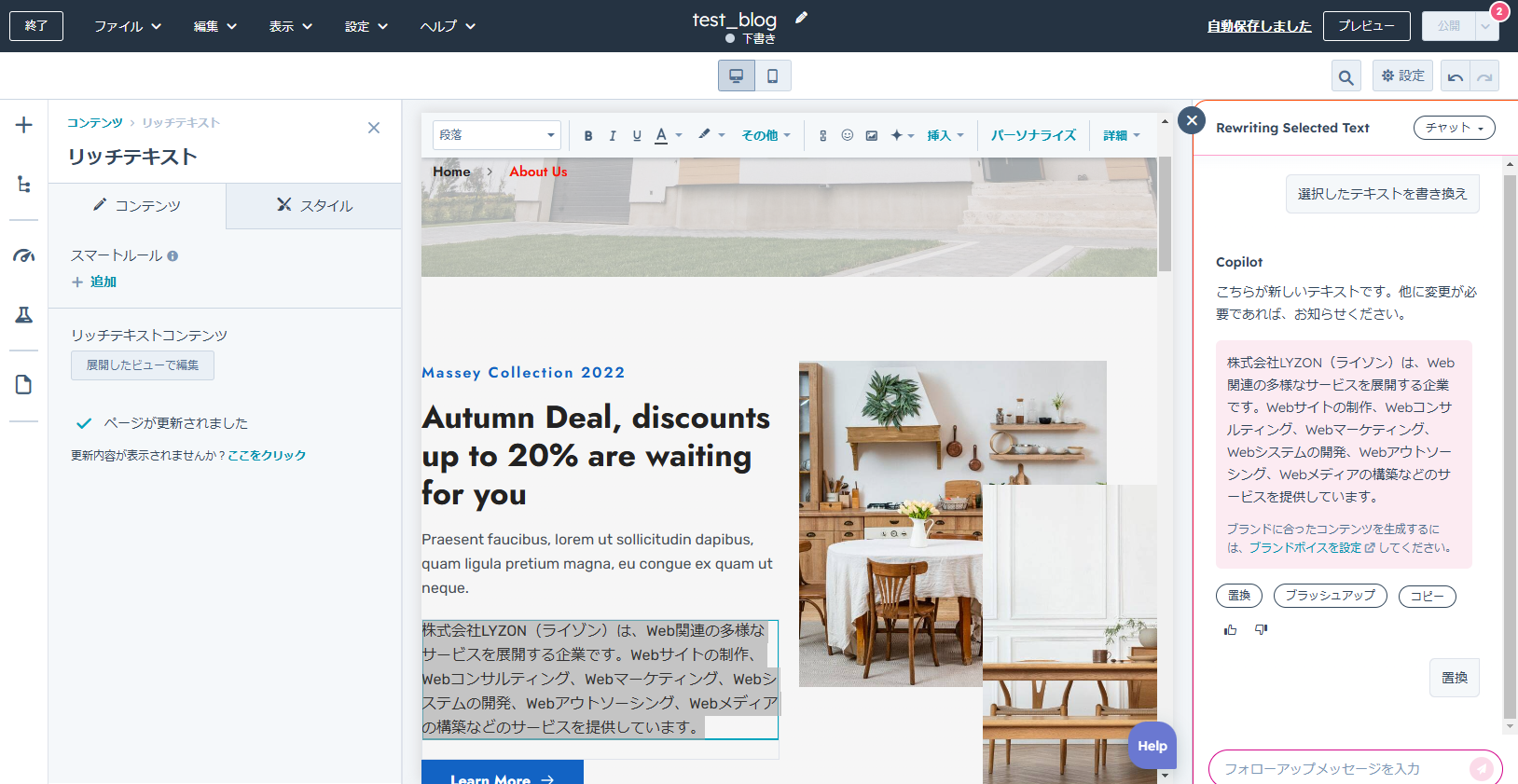This screenshot has height=784, width=1518.
Task: Click the プレビュー button
Action: pos(1366,26)
